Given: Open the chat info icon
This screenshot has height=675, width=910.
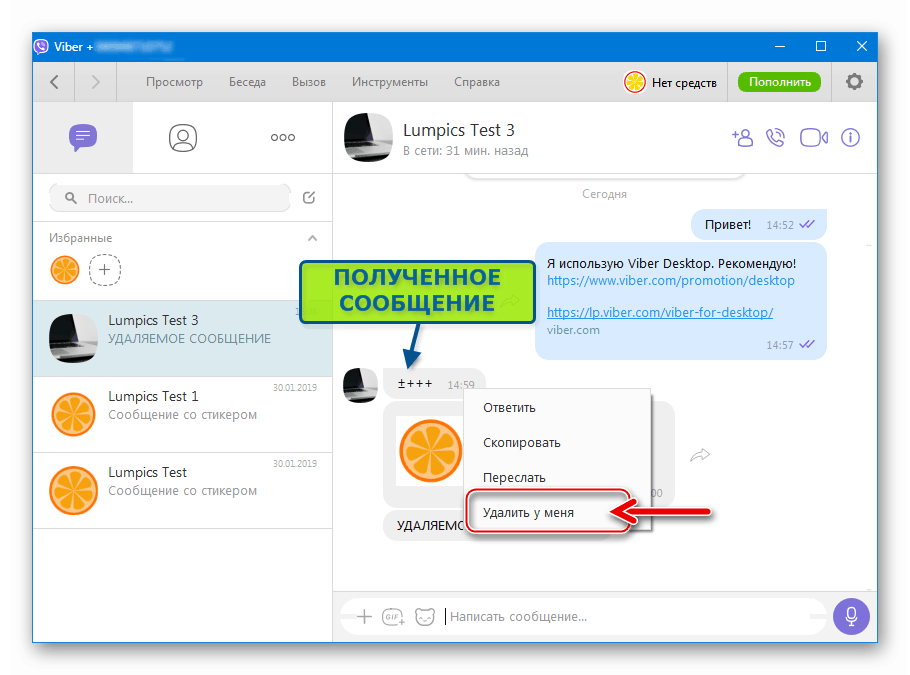Looking at the screenshot, I should pos(850,138).
